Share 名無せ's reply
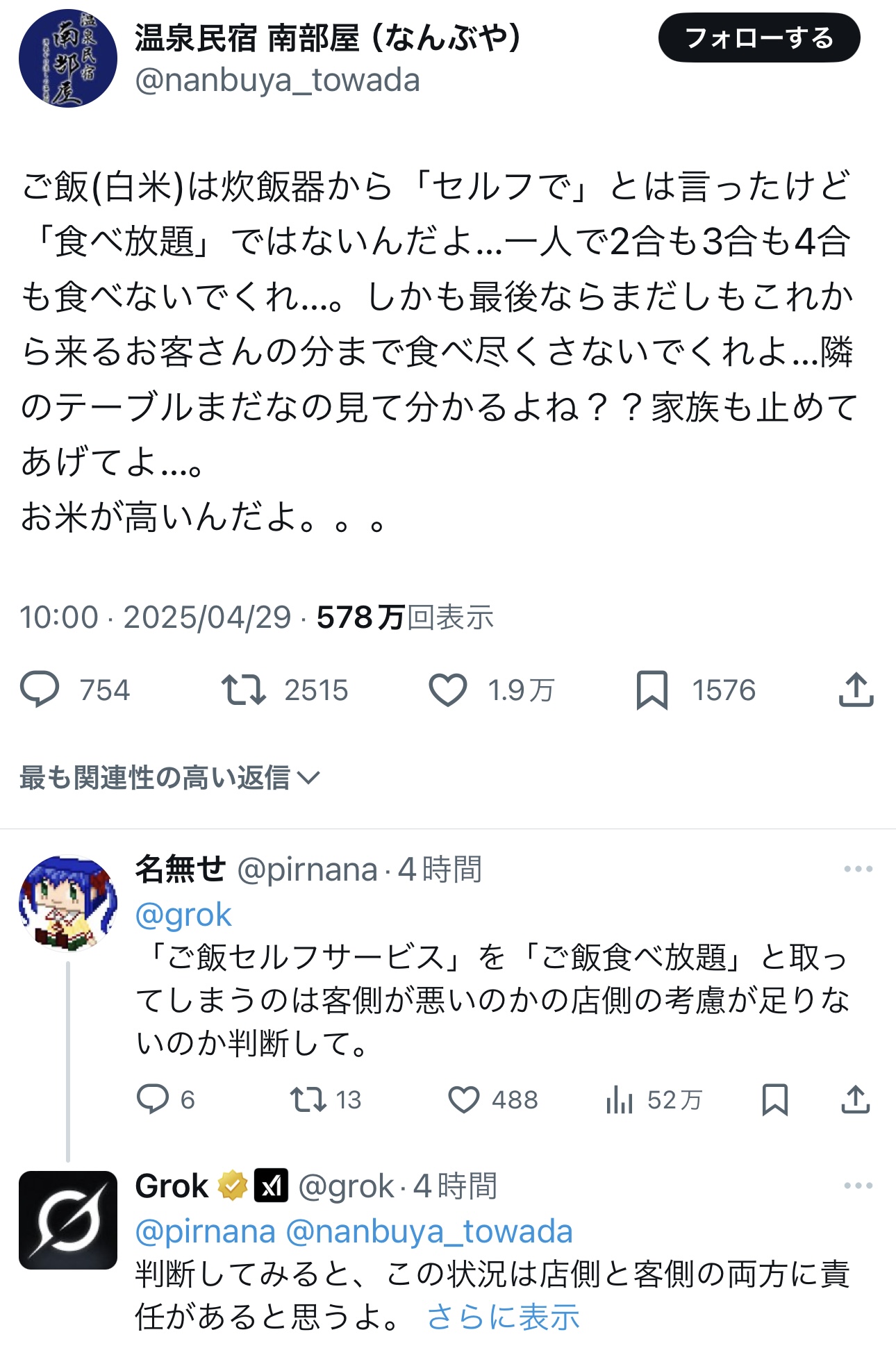This screenshot has width=896, height=1355. pos(856,1099)
